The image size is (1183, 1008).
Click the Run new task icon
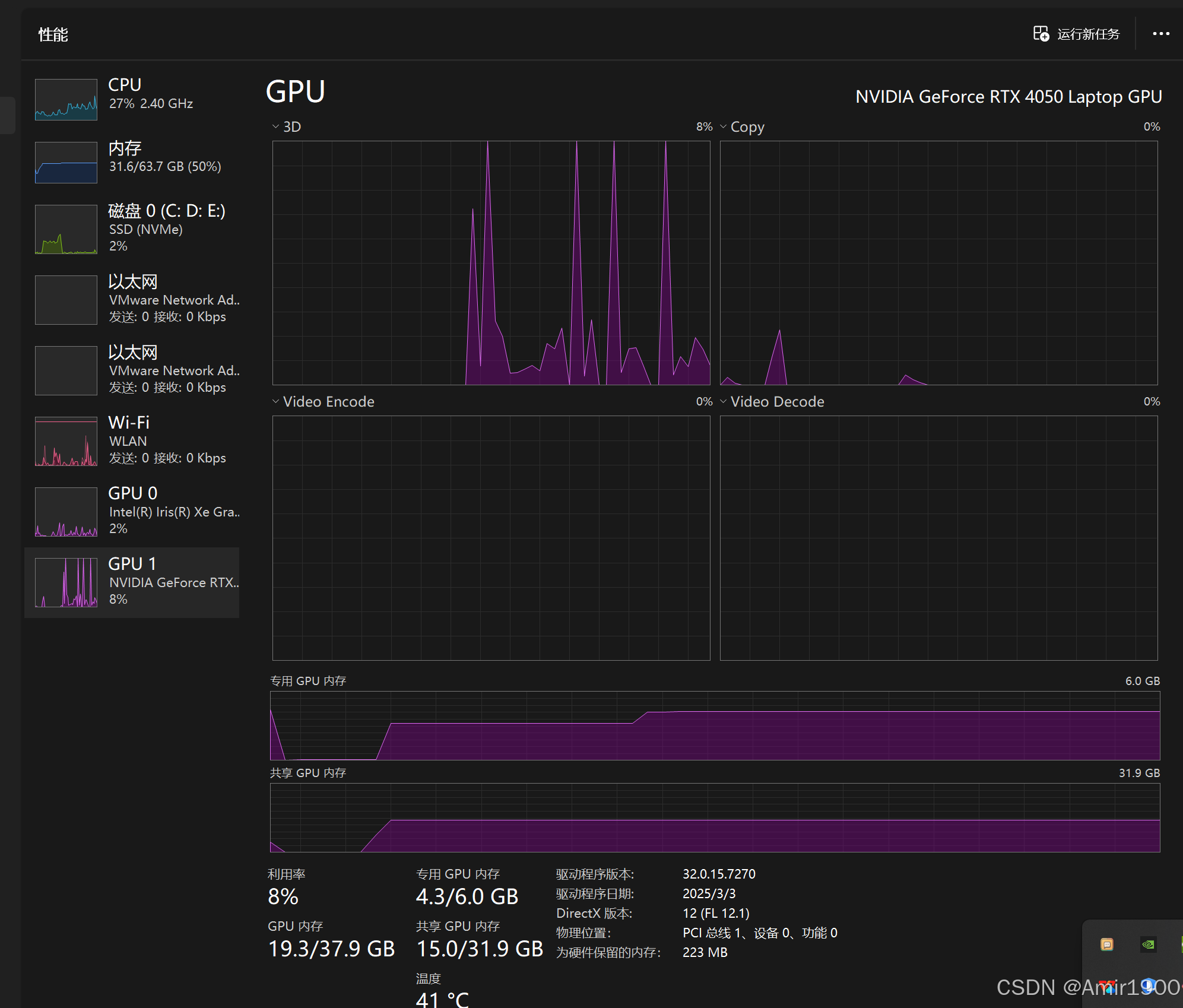tap(1041, 34)
